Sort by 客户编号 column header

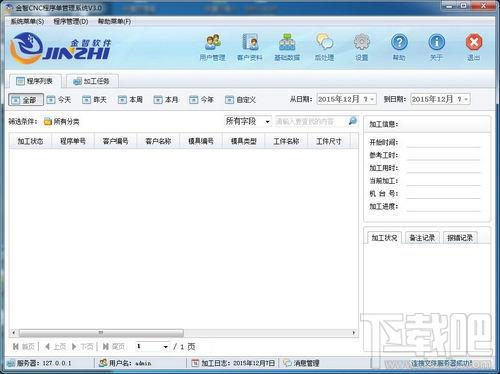tap(116, 141)
